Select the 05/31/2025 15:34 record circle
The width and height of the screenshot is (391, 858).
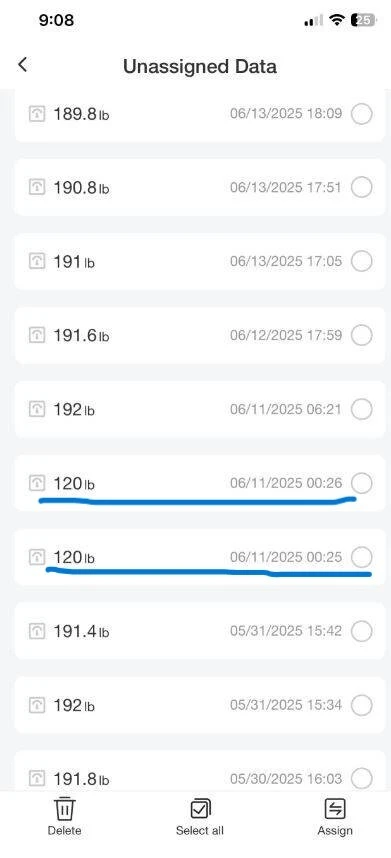click(x=361, y=705)
